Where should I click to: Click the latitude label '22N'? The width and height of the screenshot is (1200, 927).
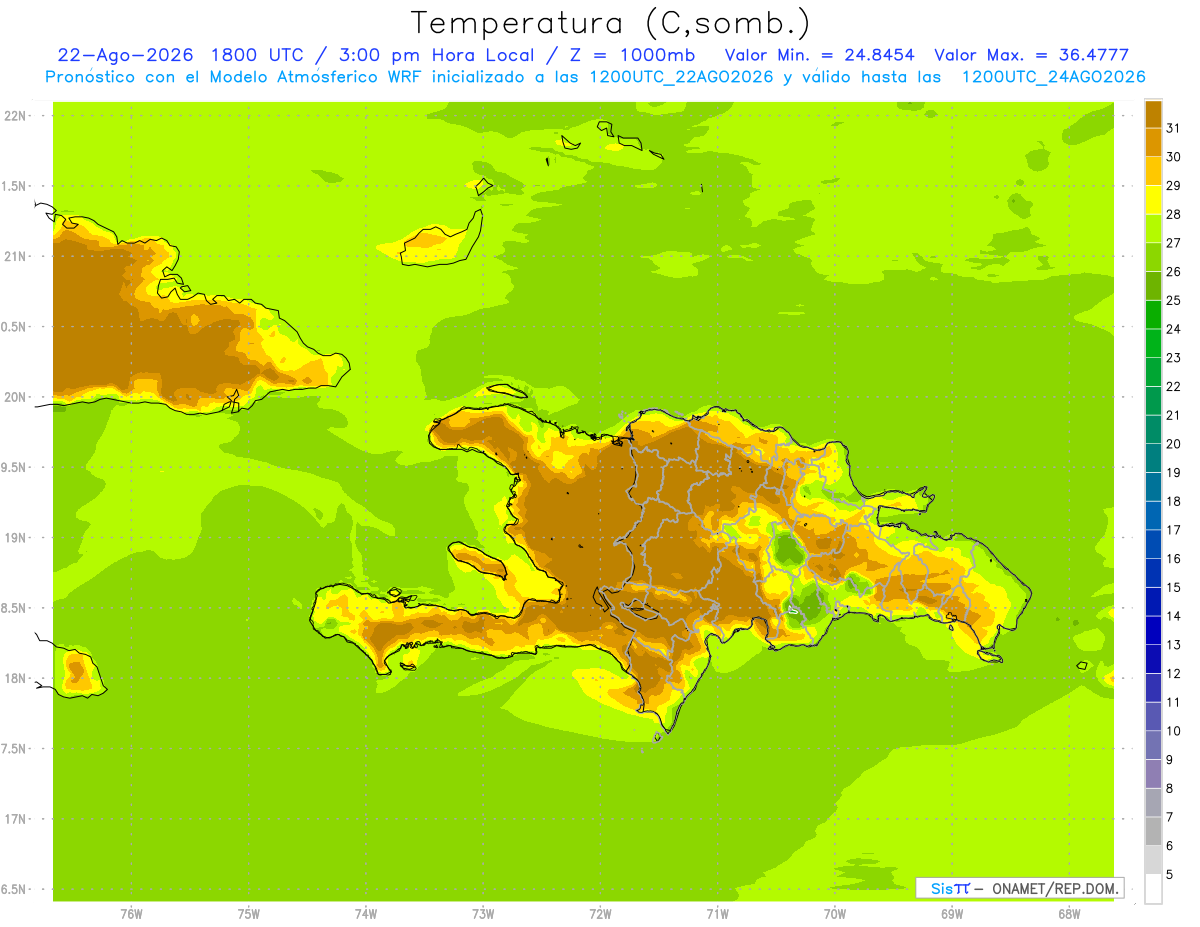(15, 116)
